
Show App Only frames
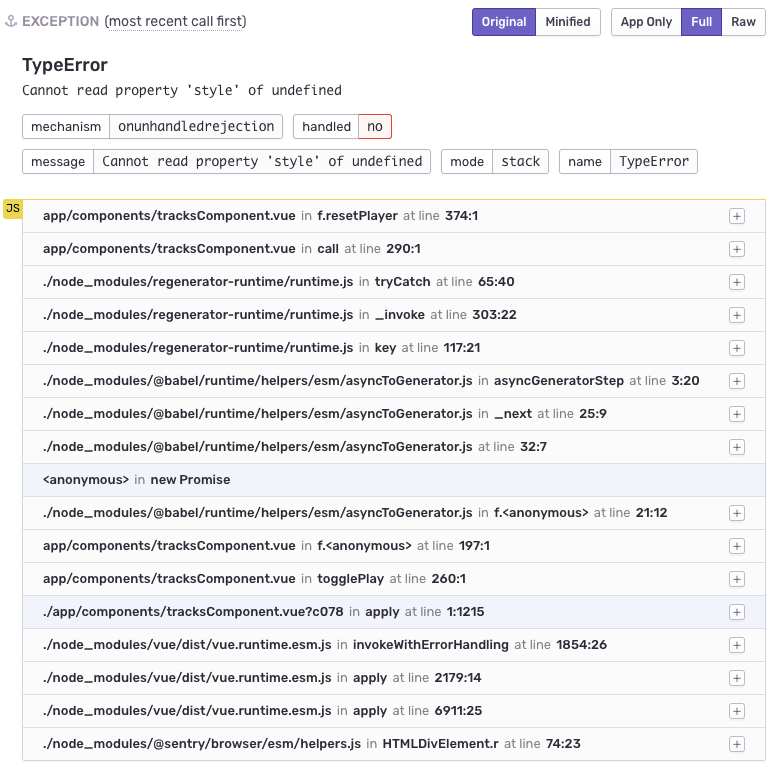646,22
